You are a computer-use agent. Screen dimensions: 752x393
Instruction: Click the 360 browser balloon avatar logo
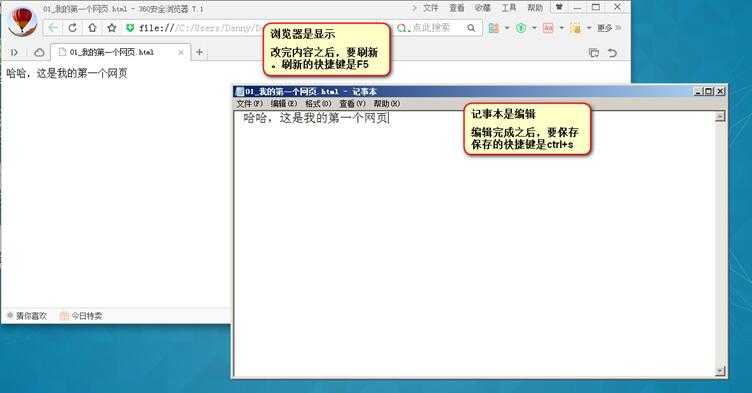pyautogui.click(x=23, y=21)
